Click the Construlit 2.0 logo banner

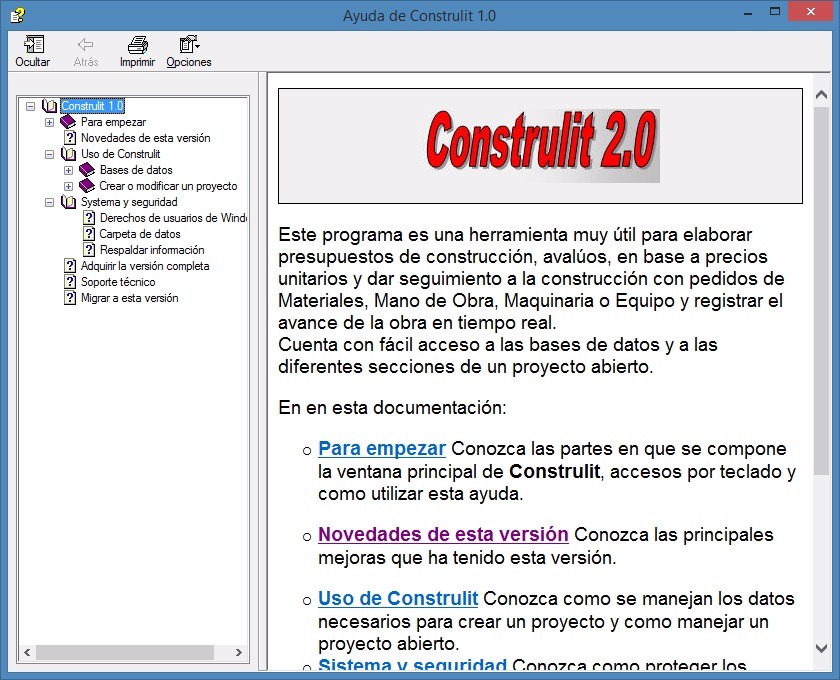[542, 145]
